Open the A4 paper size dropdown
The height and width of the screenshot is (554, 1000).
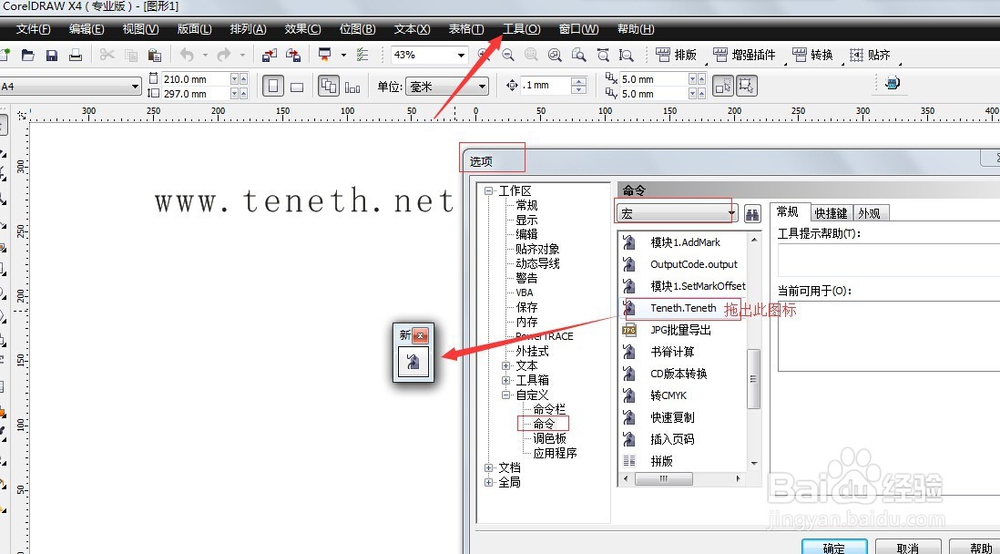tap(135, 86)
